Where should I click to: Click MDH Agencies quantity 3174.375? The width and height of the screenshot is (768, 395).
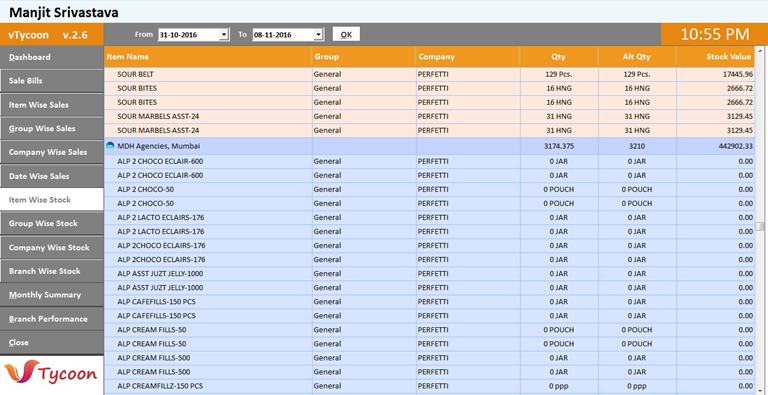tap(559, 146)
